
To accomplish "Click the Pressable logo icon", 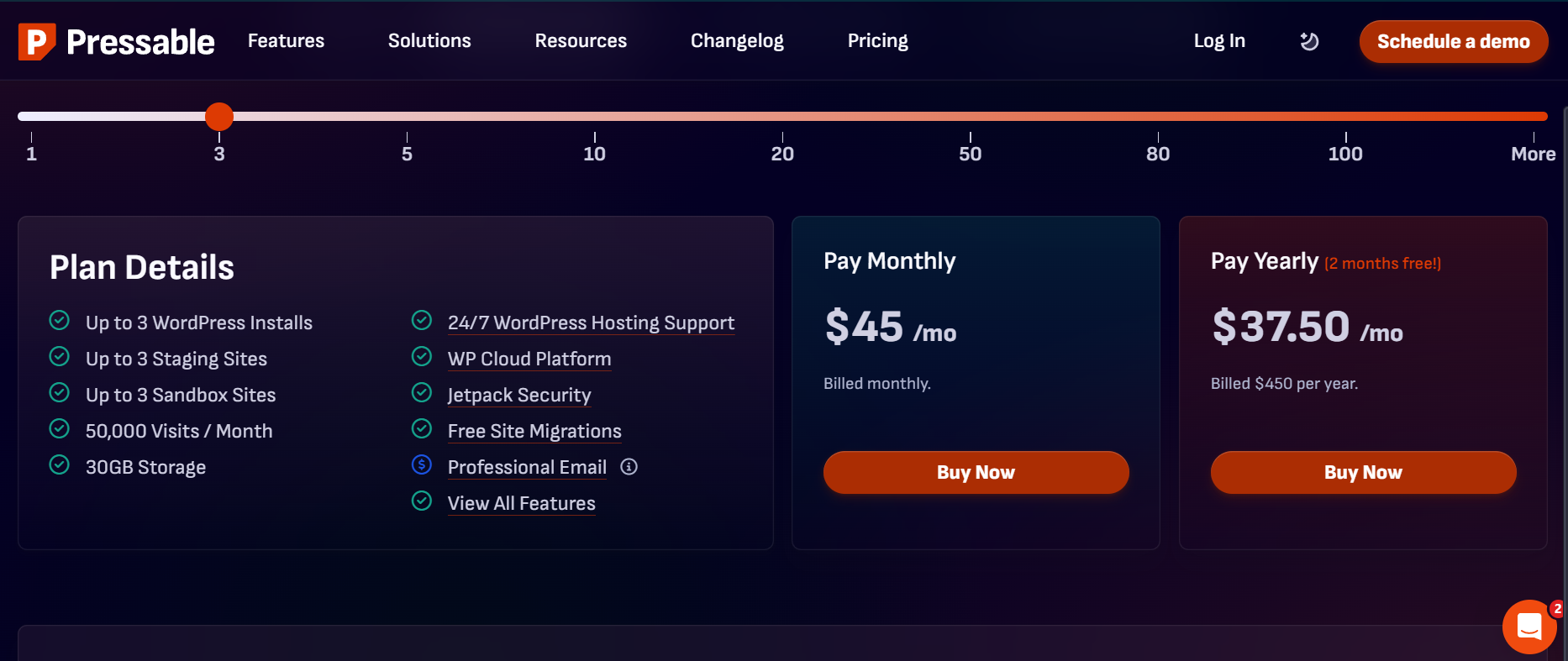I will tap(37, 41).
